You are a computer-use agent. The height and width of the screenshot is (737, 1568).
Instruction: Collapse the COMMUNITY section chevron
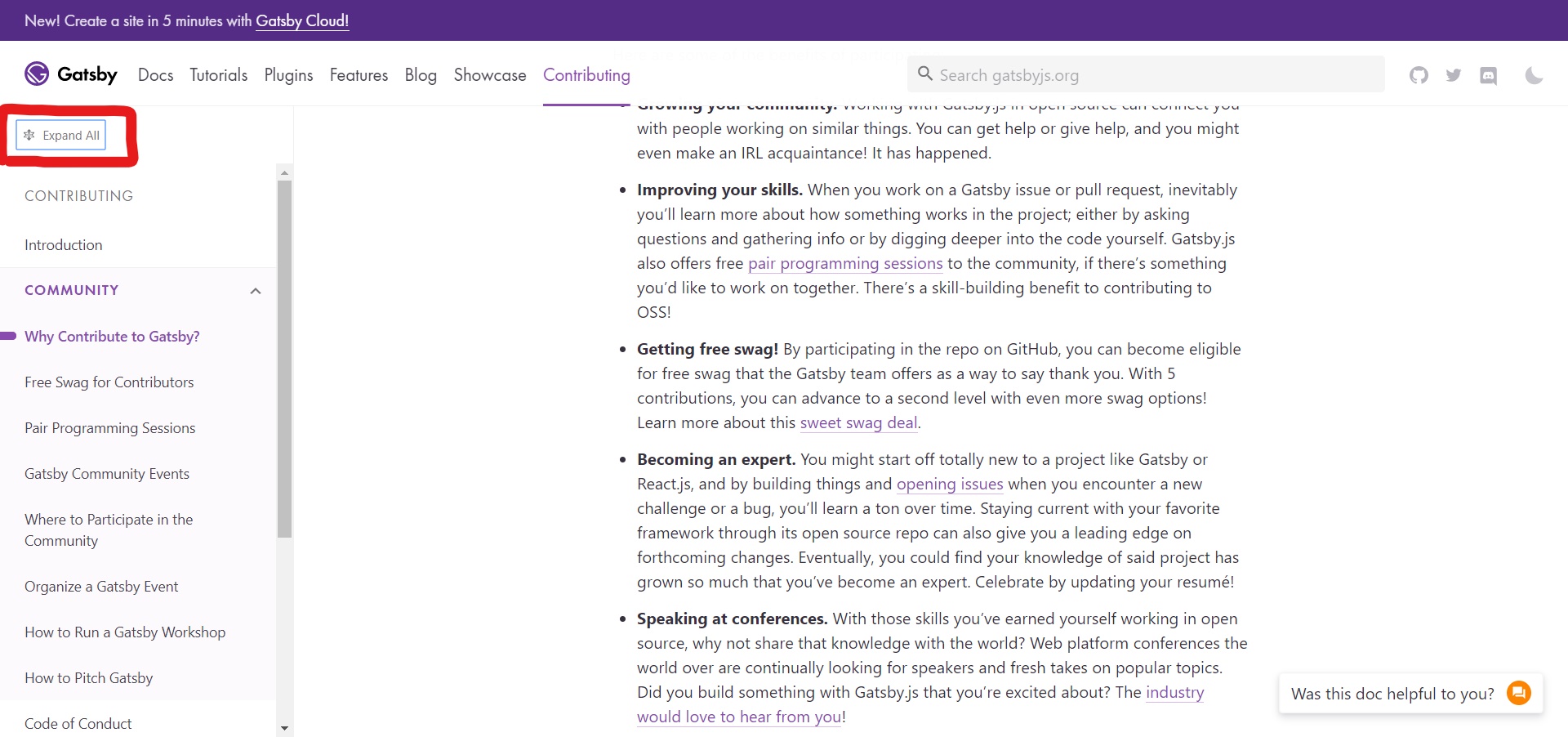[x=255, y=291]
